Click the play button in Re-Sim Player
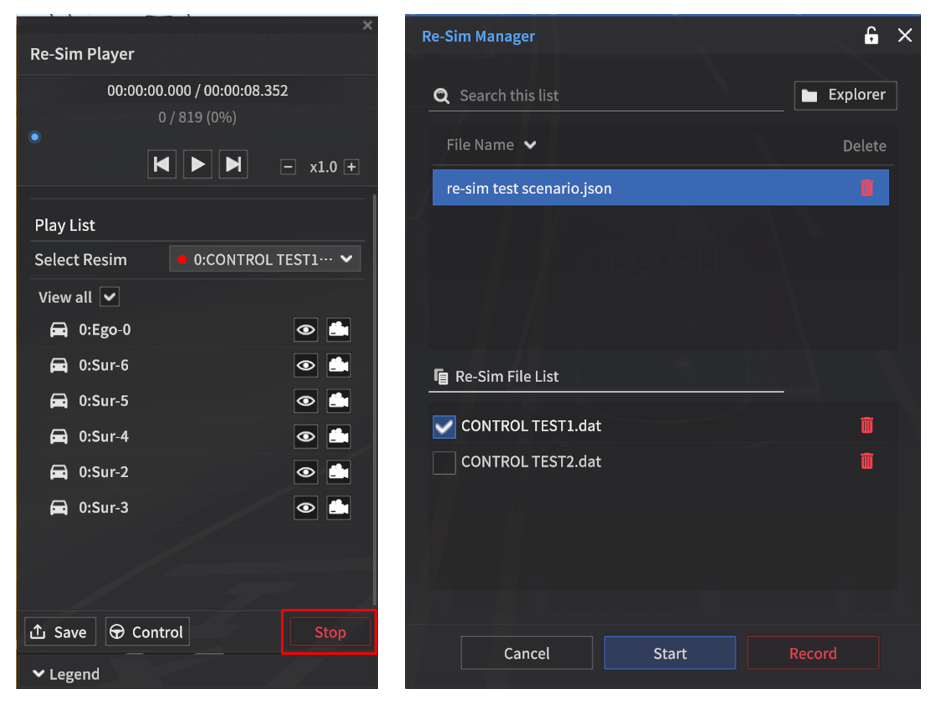The width and height of the screenshot is (936, 703). pos(198,164)
